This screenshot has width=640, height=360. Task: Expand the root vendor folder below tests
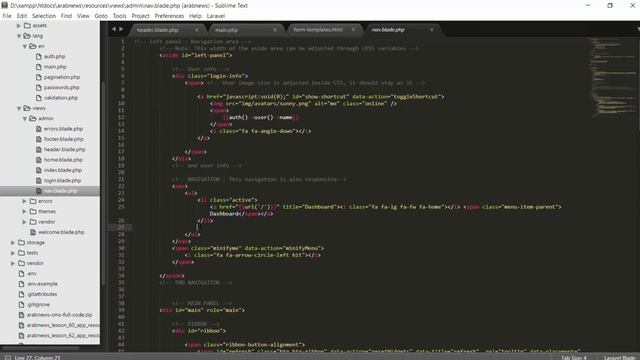point(13,263)
